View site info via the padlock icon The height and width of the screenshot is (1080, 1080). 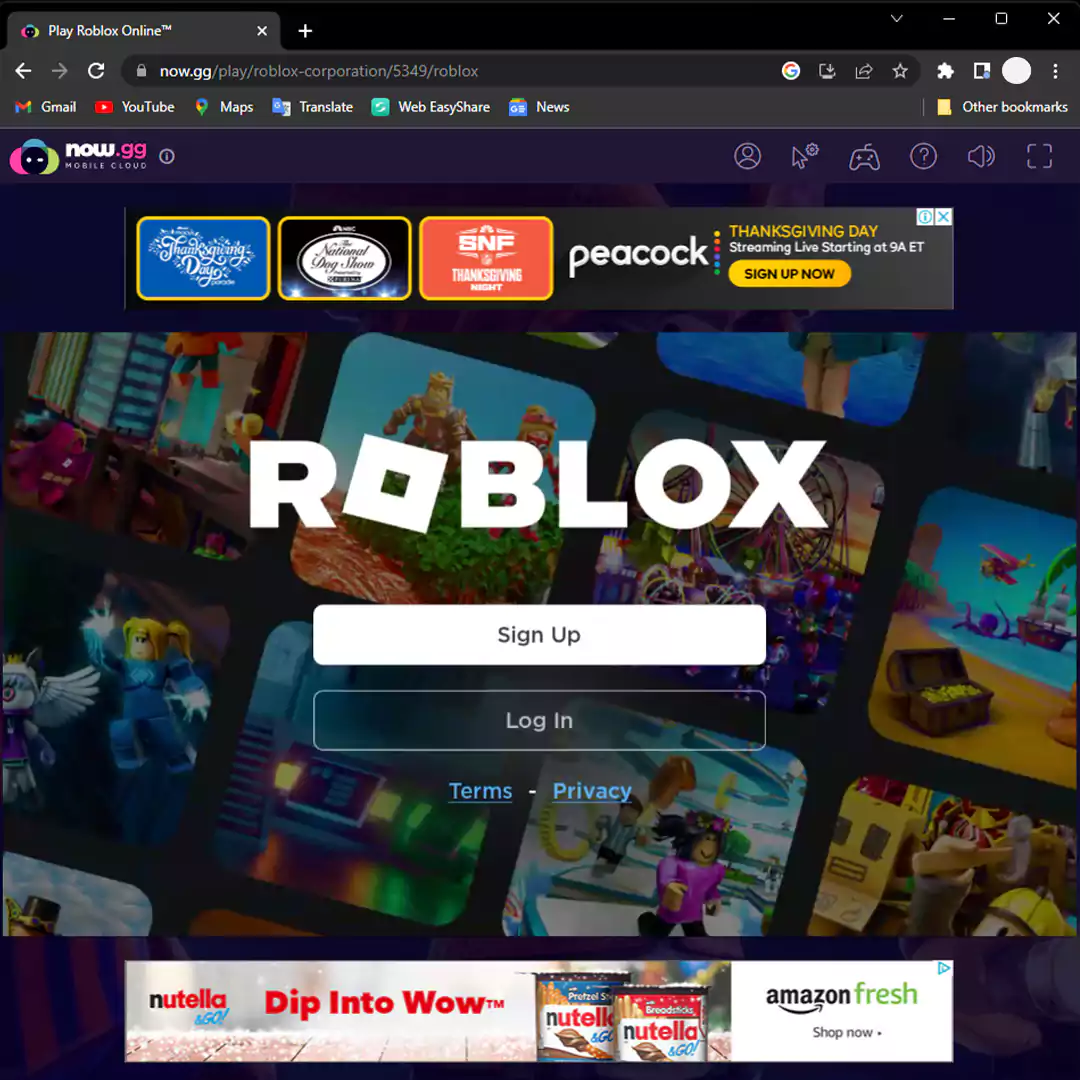click(141, 71)
